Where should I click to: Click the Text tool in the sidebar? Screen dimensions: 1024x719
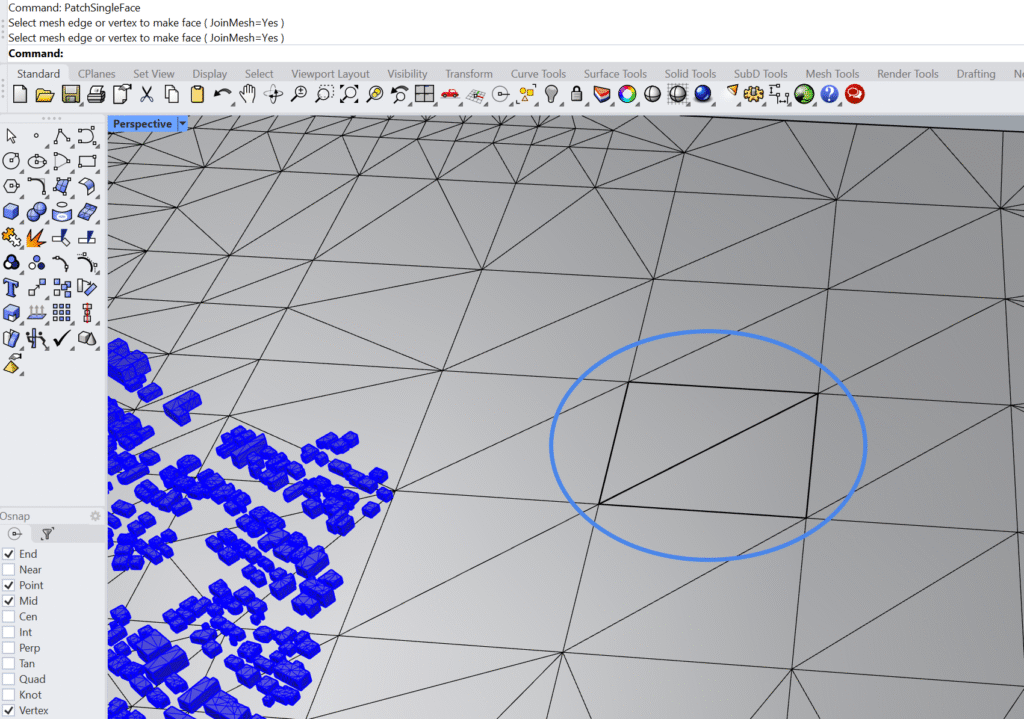click(x=11, y=285)
